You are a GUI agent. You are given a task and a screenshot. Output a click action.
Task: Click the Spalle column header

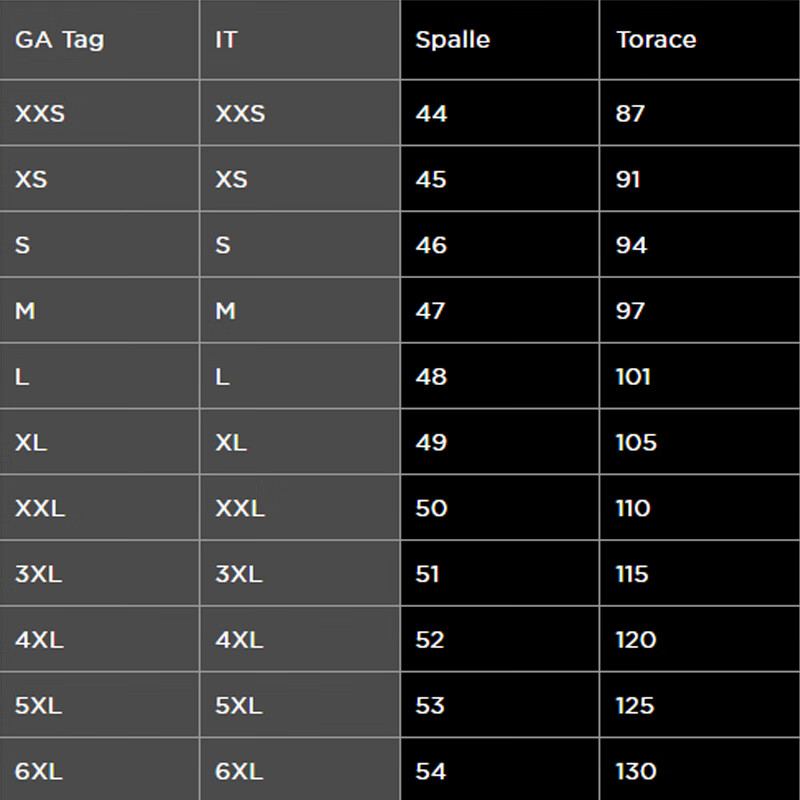(452, 40)
